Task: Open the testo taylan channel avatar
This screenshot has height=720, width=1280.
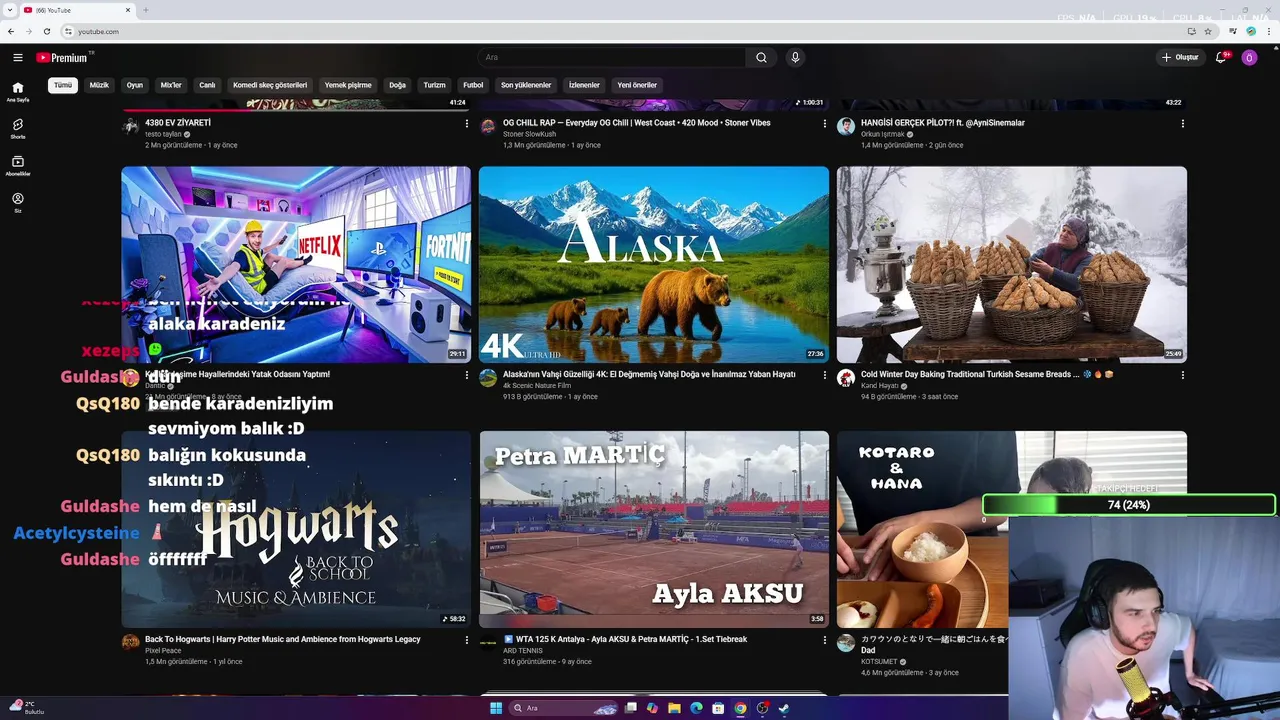Action: (x=130, y=126)
